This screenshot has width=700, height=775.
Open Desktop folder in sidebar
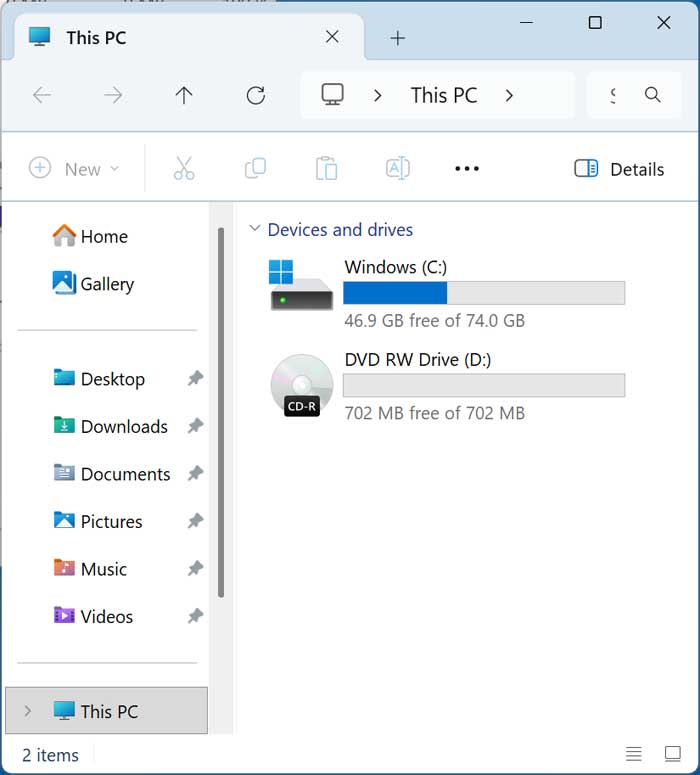(99, 379)
